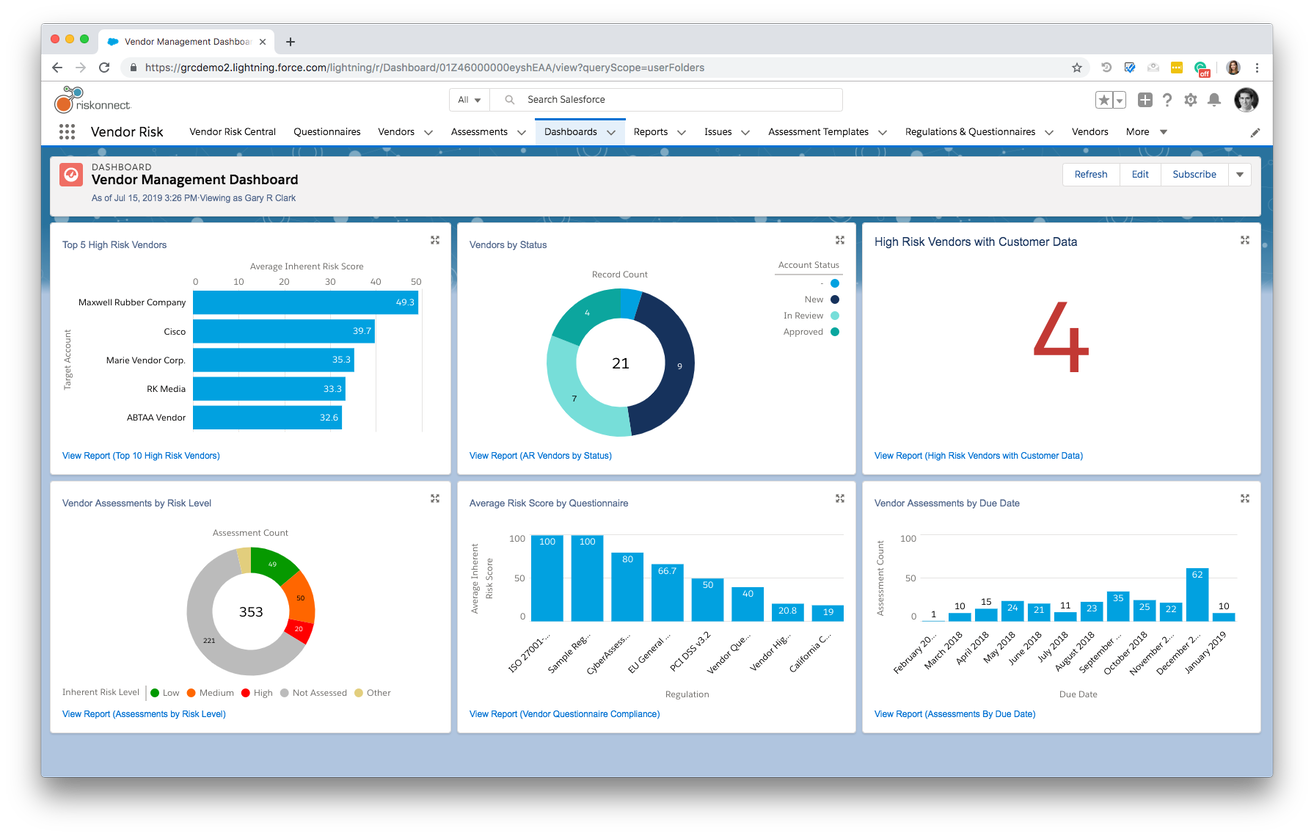Open the search scope All dropdown
The height and width of the screenshot is (836, 1314).
(x=469, y=100)
